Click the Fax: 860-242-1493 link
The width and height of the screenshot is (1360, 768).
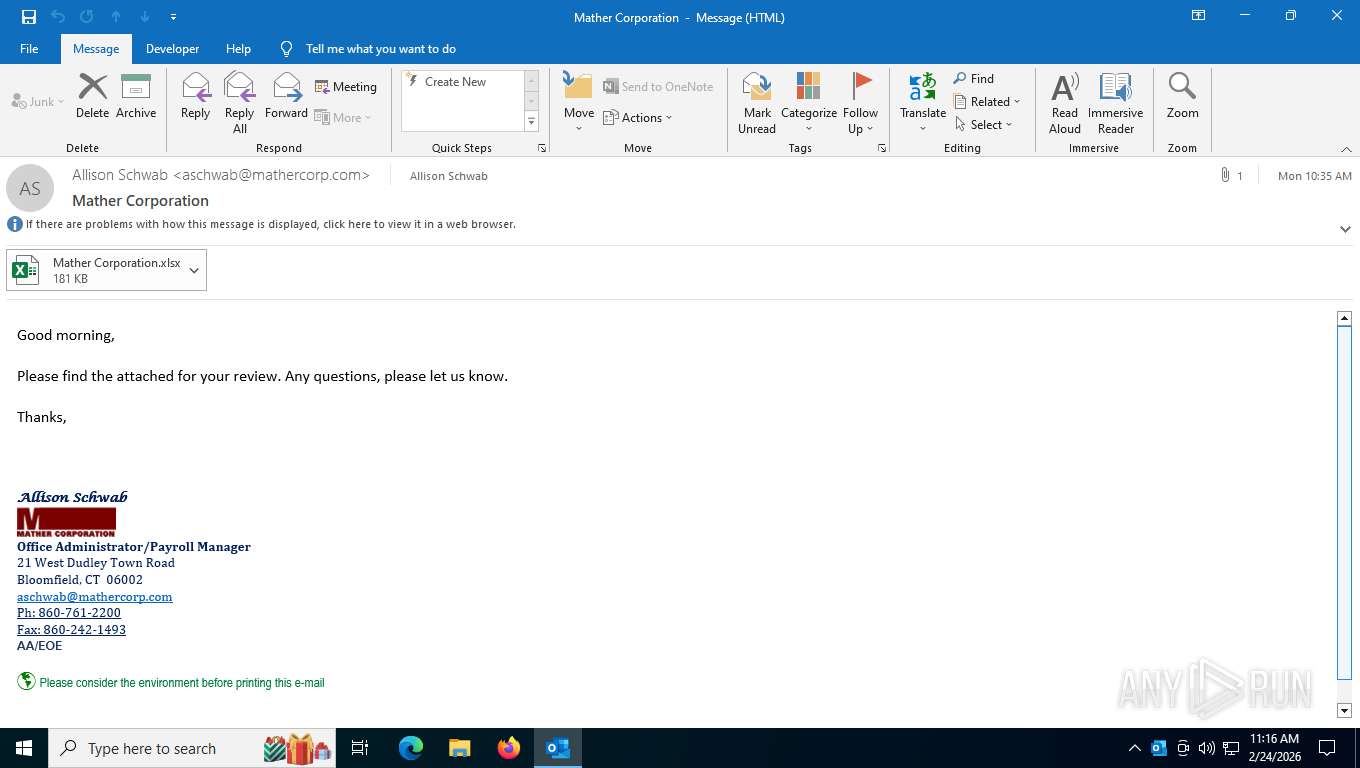[x=71, y=630]
